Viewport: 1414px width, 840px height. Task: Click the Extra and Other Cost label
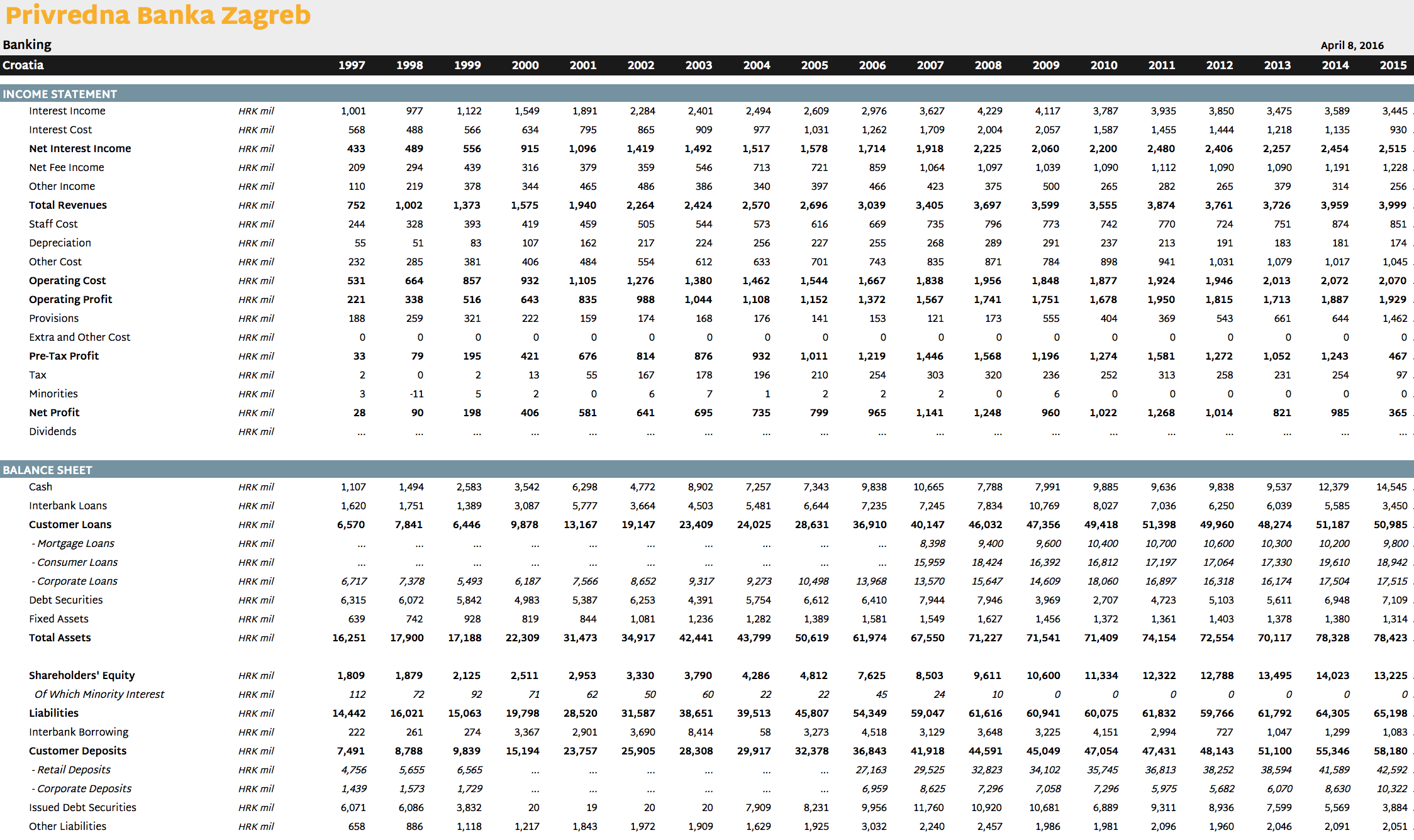(79, 337)
